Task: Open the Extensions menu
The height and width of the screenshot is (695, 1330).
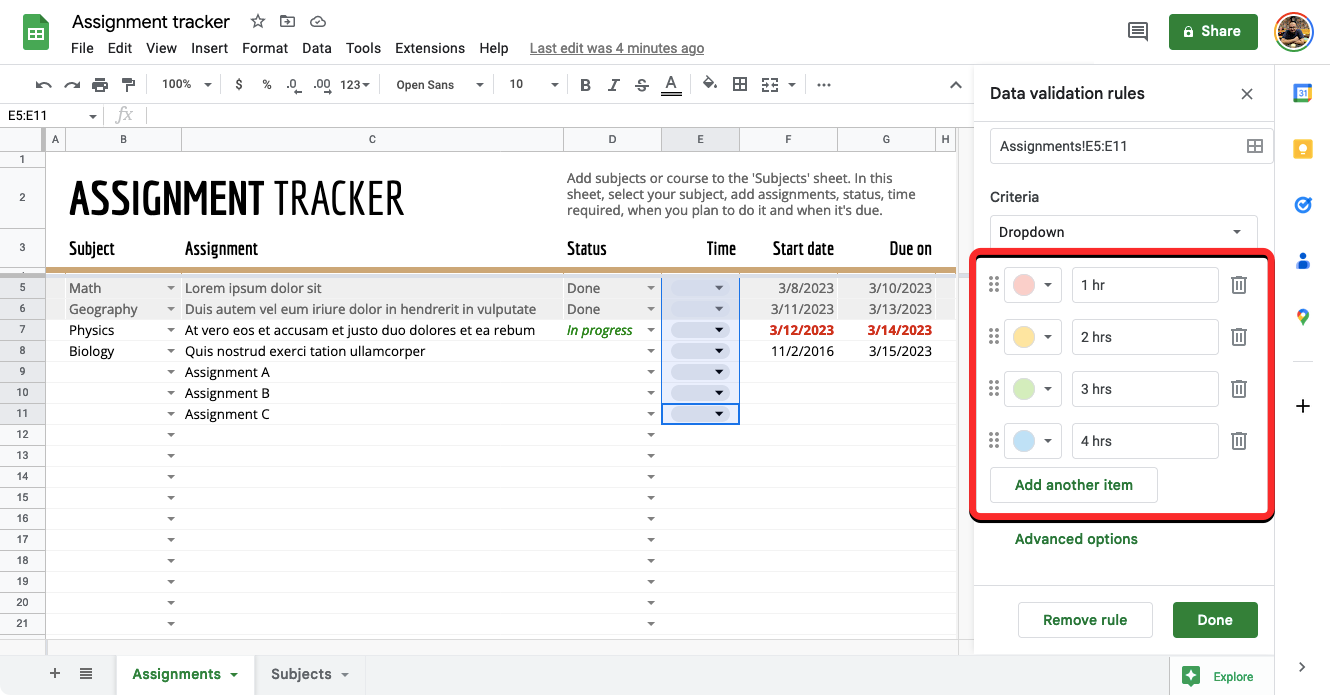Action: [429, 48]
